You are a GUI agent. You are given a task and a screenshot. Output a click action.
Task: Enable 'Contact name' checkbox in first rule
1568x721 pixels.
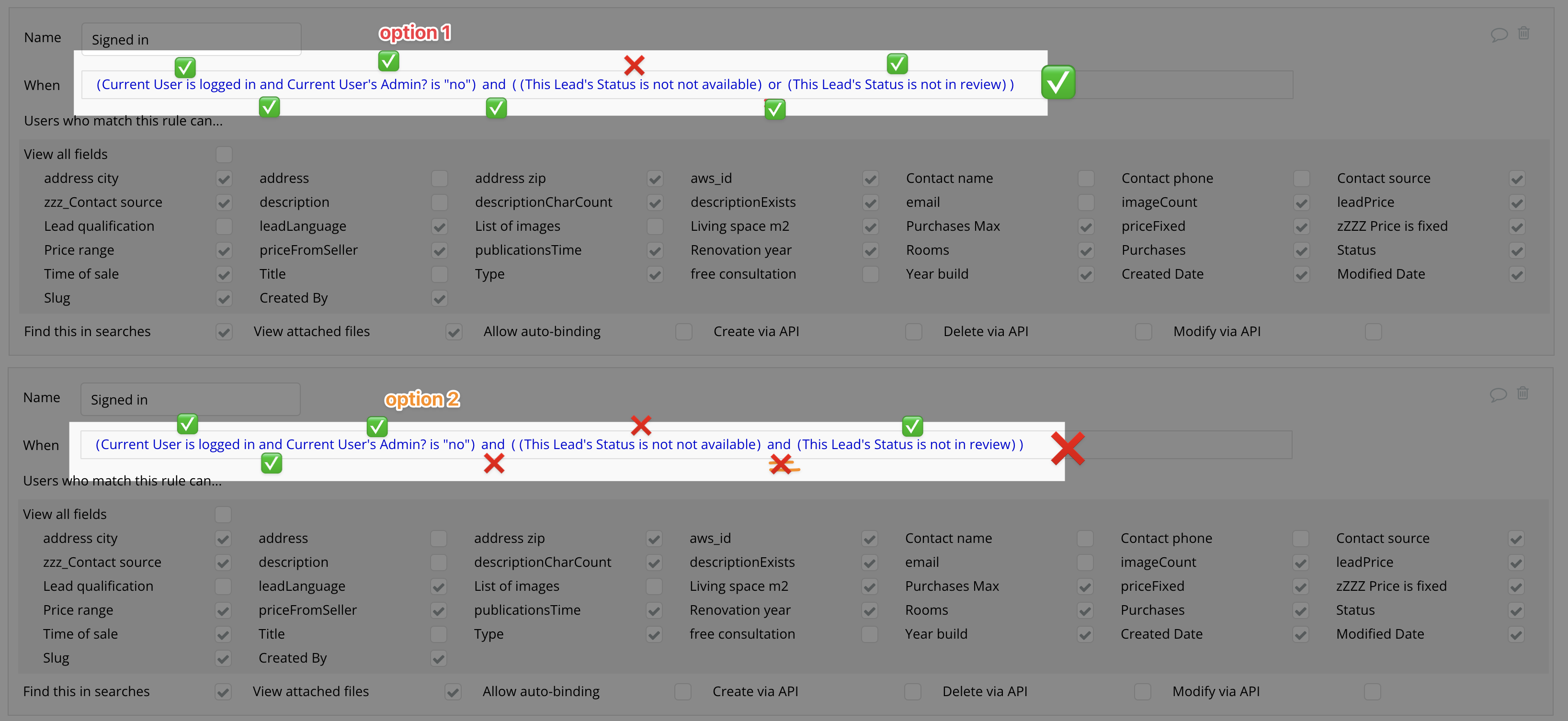1086,179
